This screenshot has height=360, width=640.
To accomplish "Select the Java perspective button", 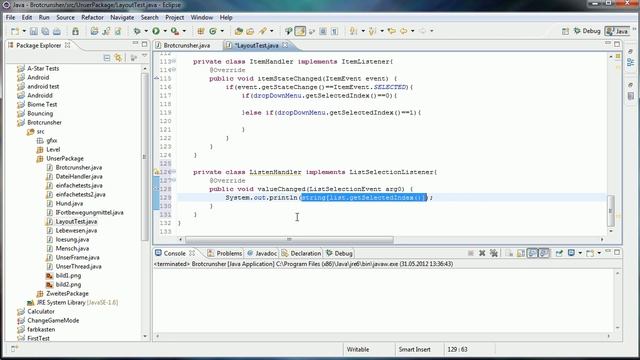I will click(x=618, y=31).
